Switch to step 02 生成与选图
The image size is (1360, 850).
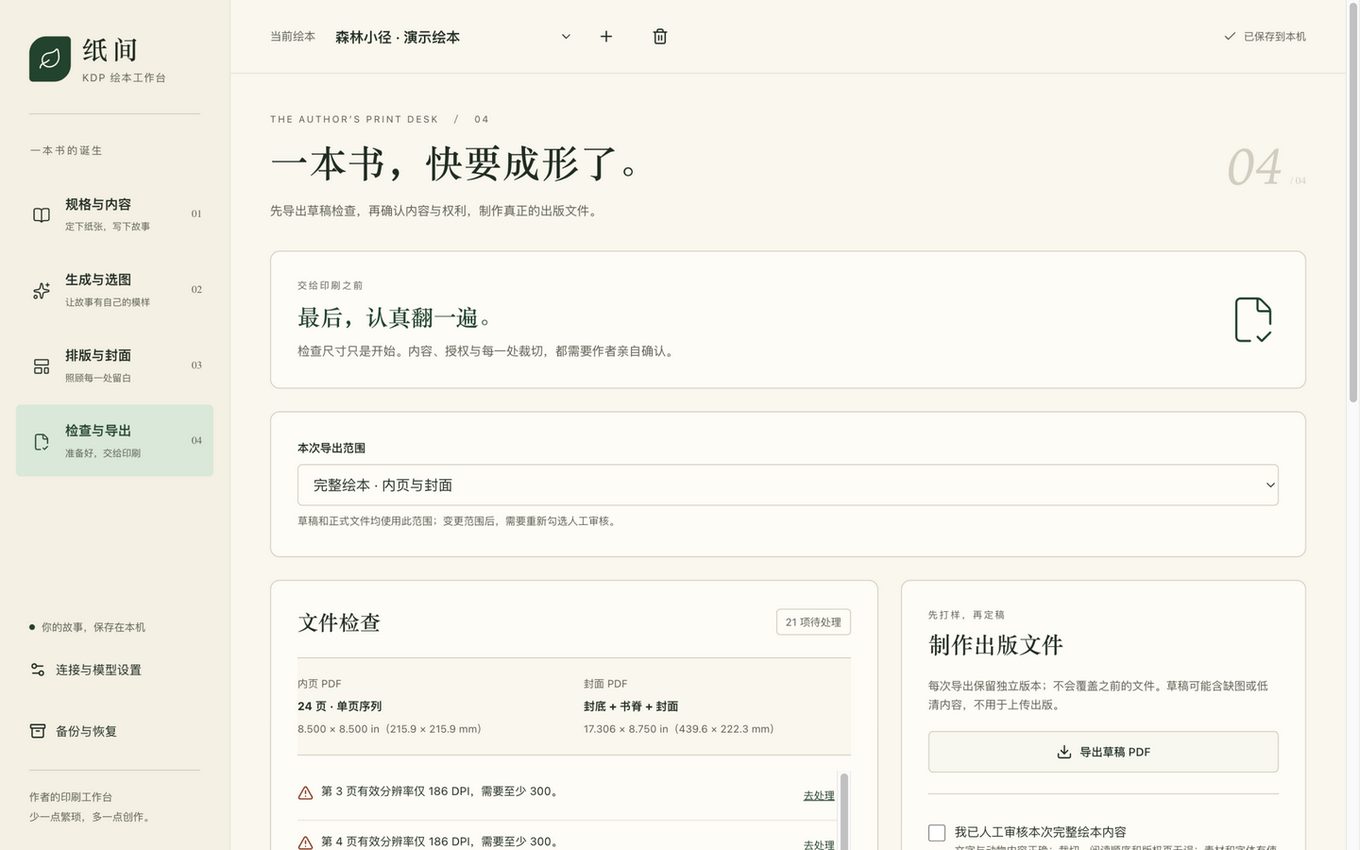pyautogui.click(x=115, y=290)
